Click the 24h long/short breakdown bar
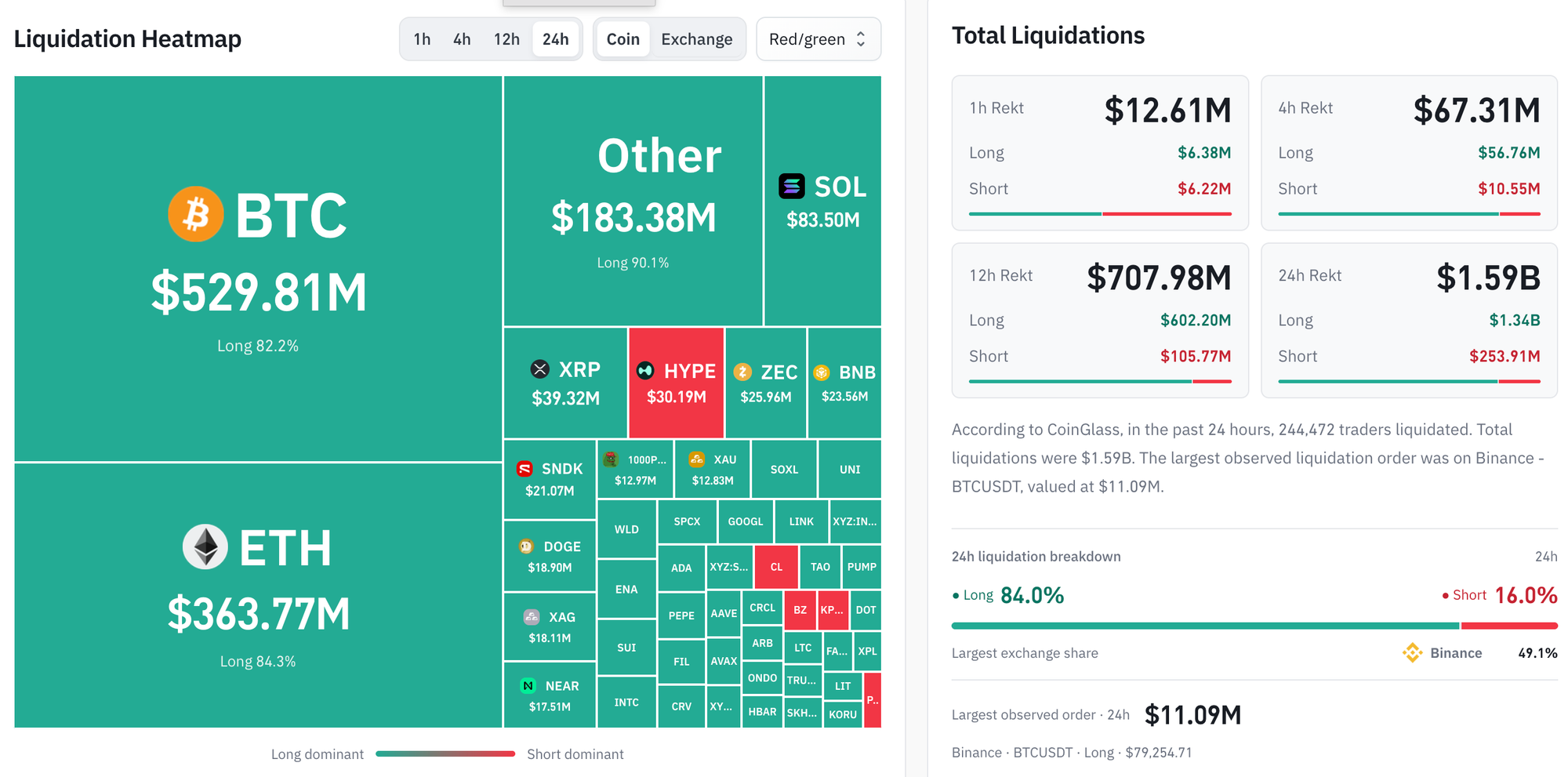Image resolution: width=1568 pixels, height=777 pixels. coord(1254,626)
